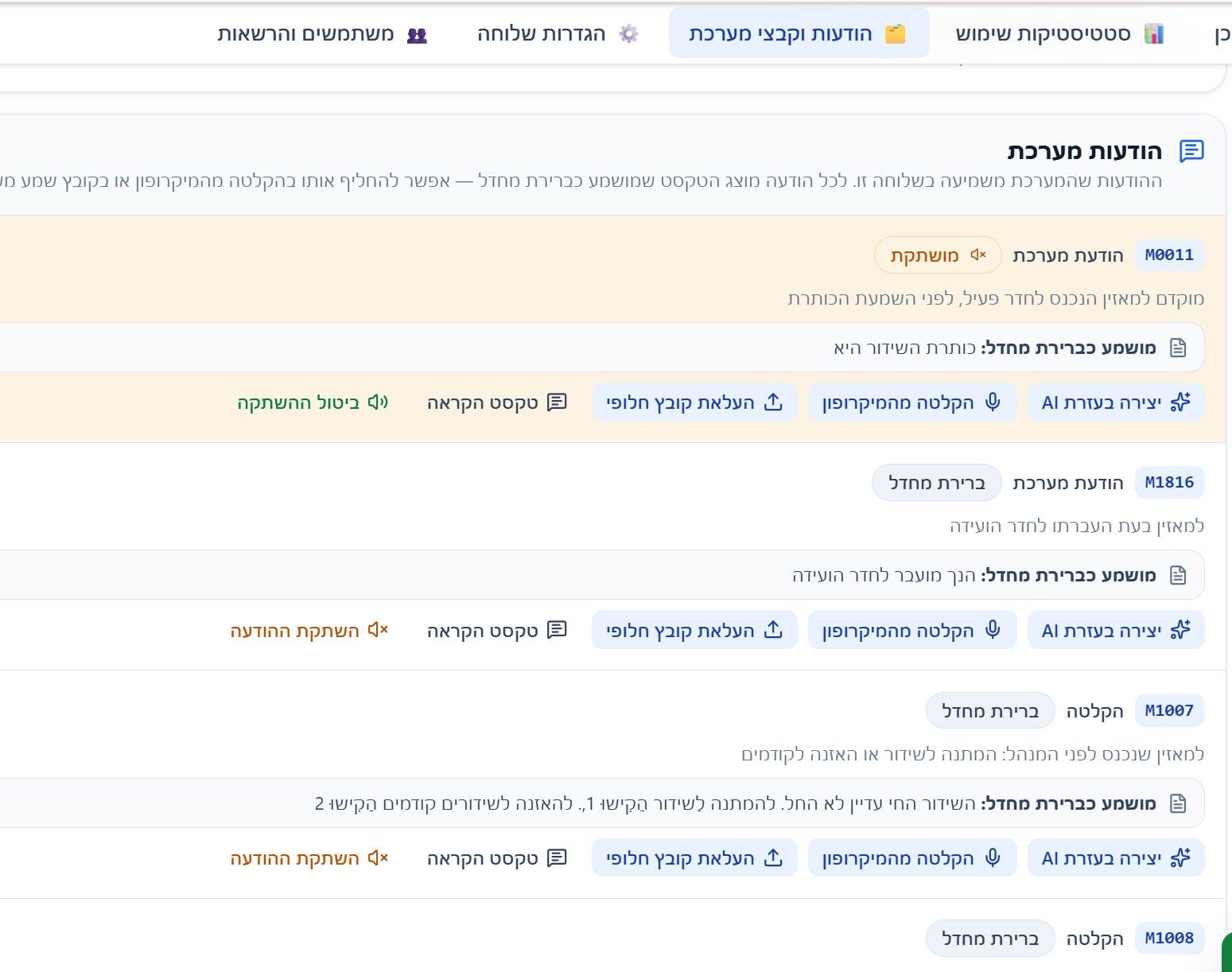Click M1007 default text about השידור החי

pyautogui.click(x=645, y=803)
